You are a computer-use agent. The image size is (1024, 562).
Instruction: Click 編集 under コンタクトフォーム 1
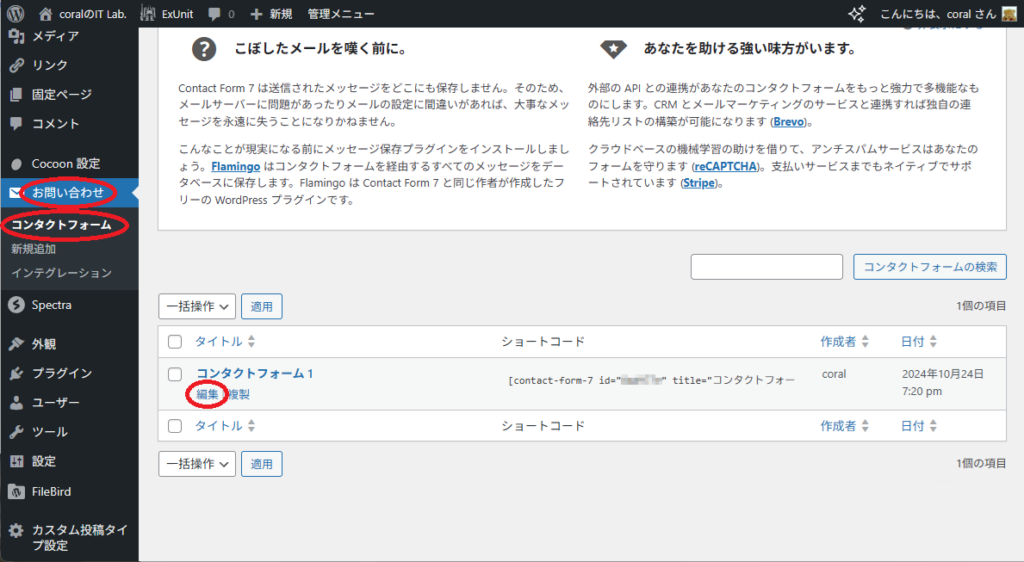coord(207,394)
